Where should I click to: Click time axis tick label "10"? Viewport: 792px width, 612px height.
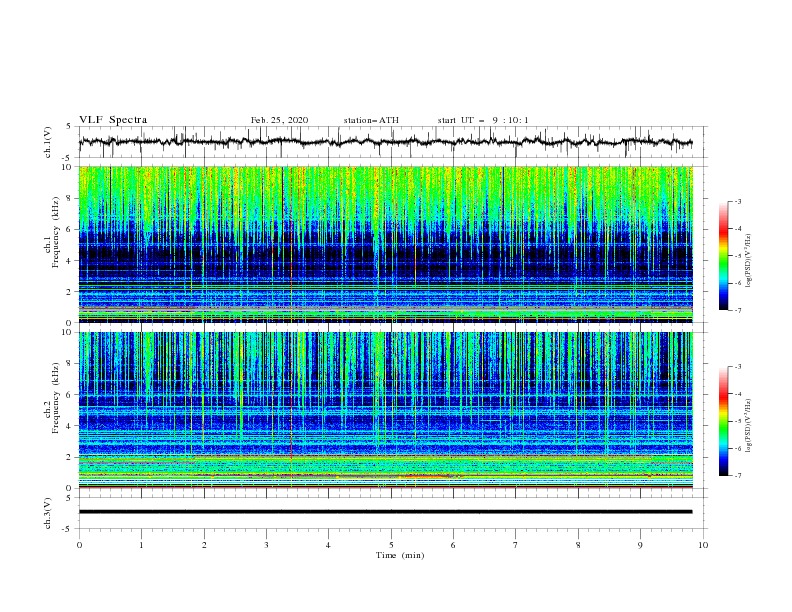pos(703,545)
